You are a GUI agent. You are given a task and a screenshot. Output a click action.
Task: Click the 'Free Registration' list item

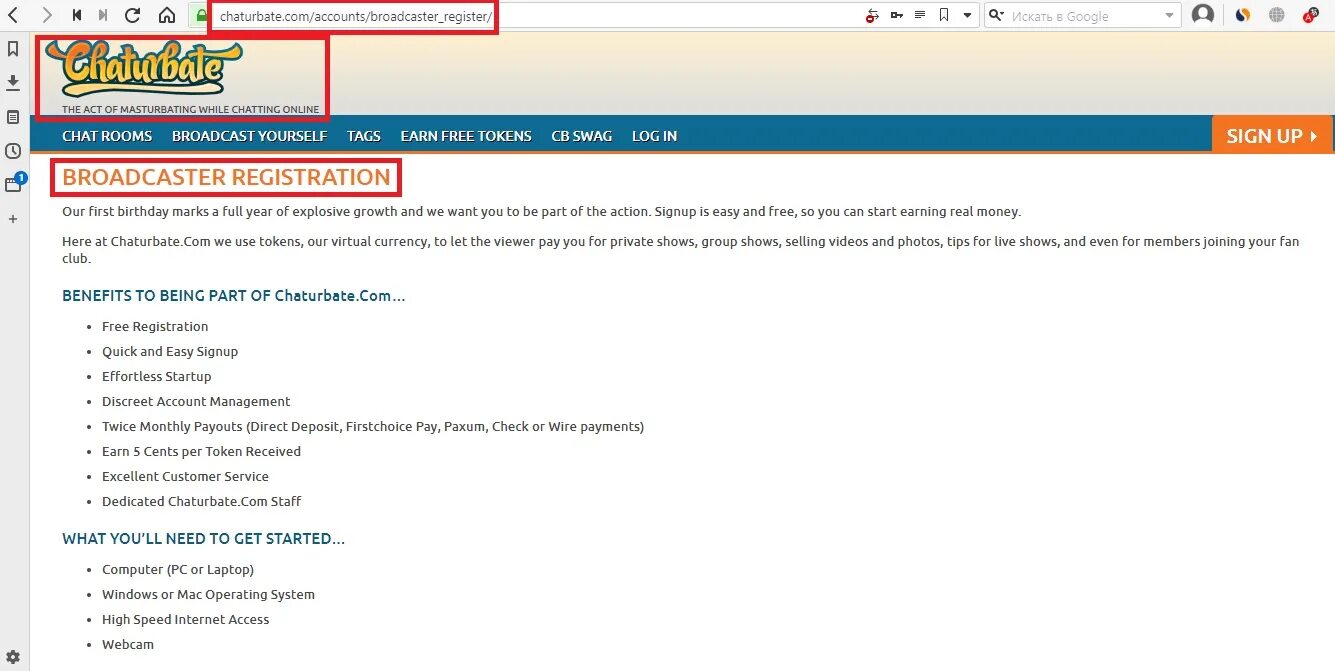[x=155, y=327]
